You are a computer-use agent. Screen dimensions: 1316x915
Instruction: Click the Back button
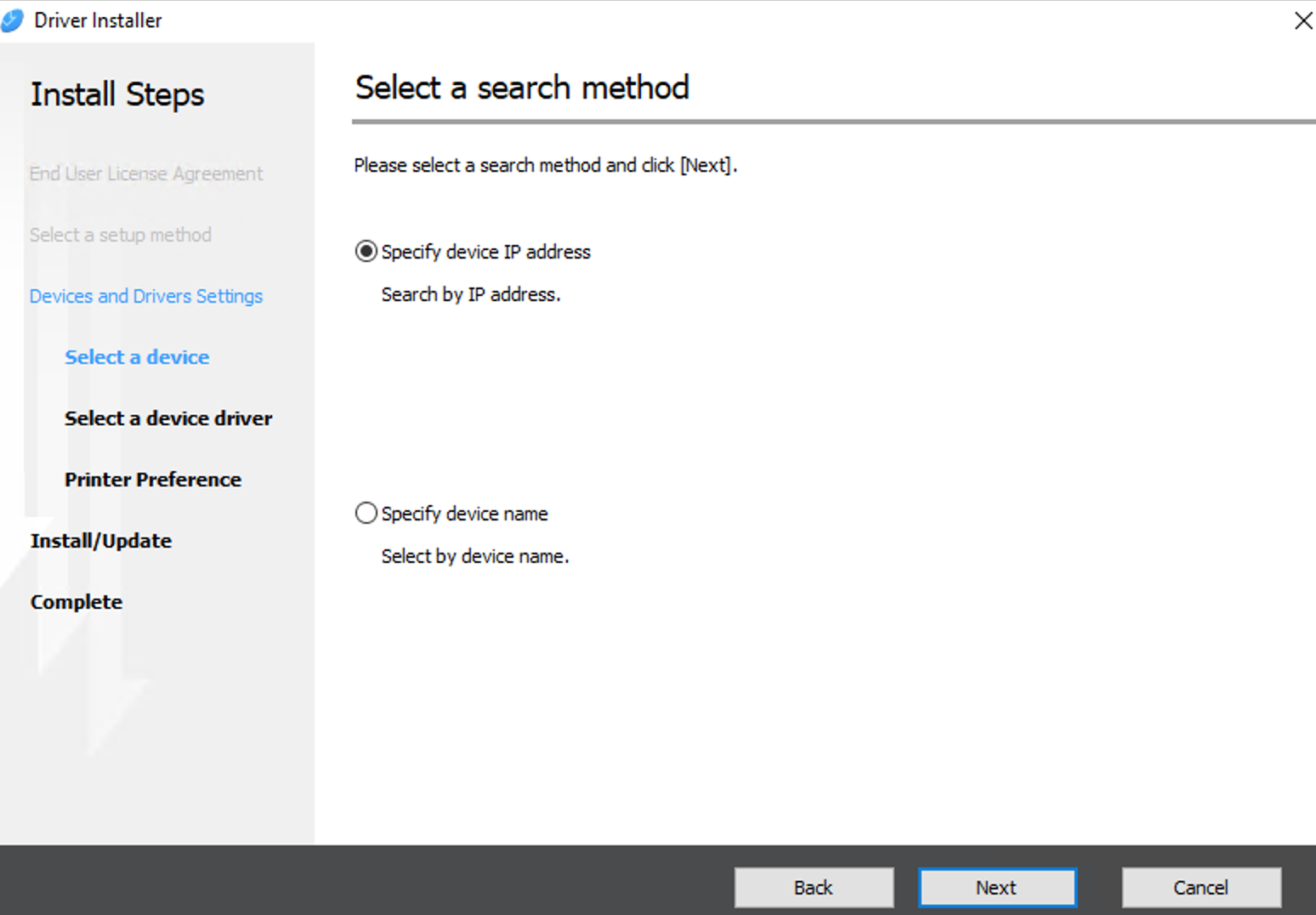click(814, 887)
